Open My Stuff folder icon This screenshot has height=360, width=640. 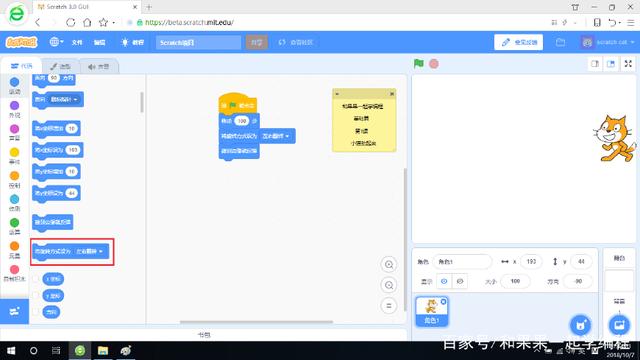[560, 42]
